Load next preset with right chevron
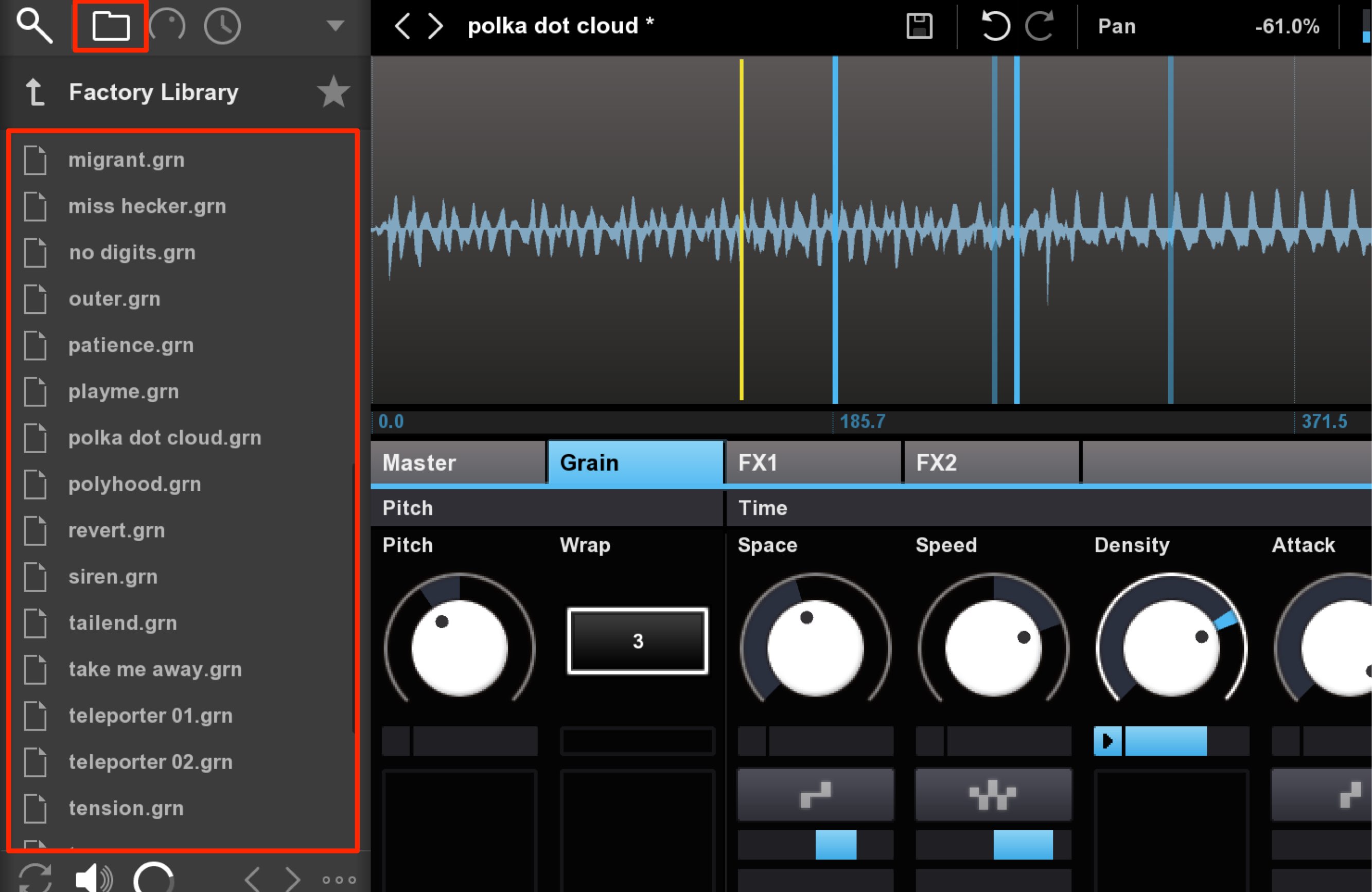Screen dimensions: 1372x892 (x=436, y=26)
